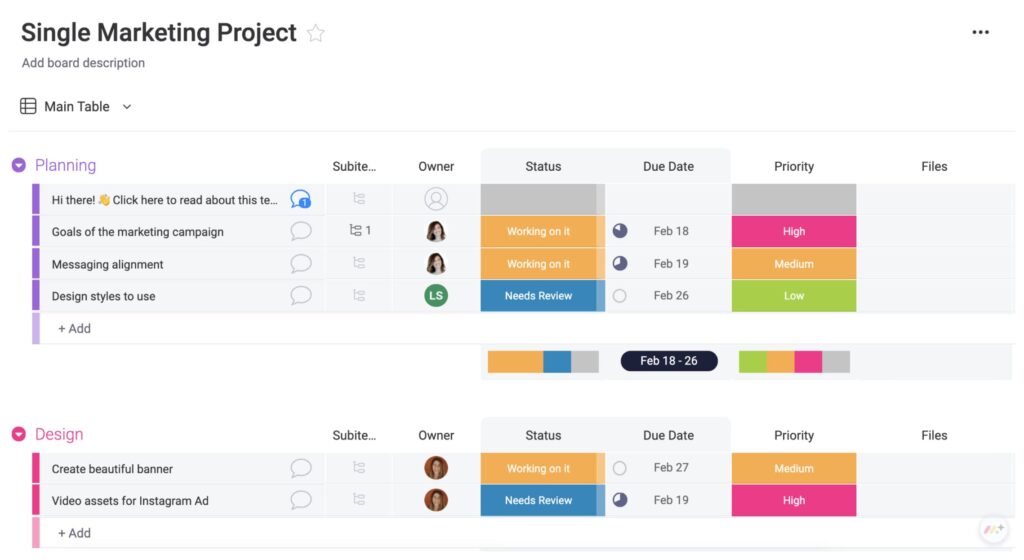
Task: Change the High priority cell on Goals row
Action: pos(793,231)
